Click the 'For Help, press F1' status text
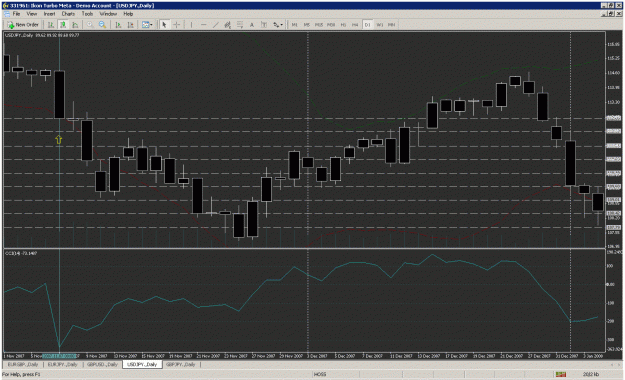The height and width of the screenshot is (380, 625). (21, 374)
